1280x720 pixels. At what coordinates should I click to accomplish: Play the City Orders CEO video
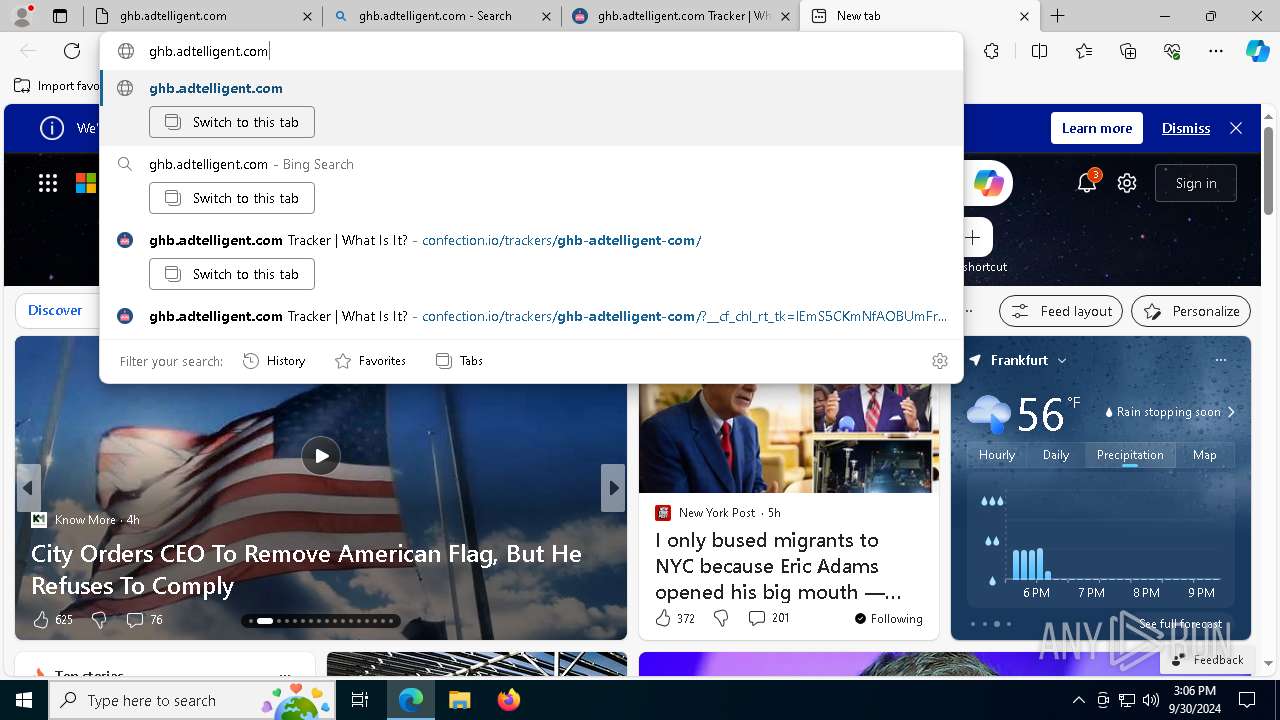(x=321, y=456)
